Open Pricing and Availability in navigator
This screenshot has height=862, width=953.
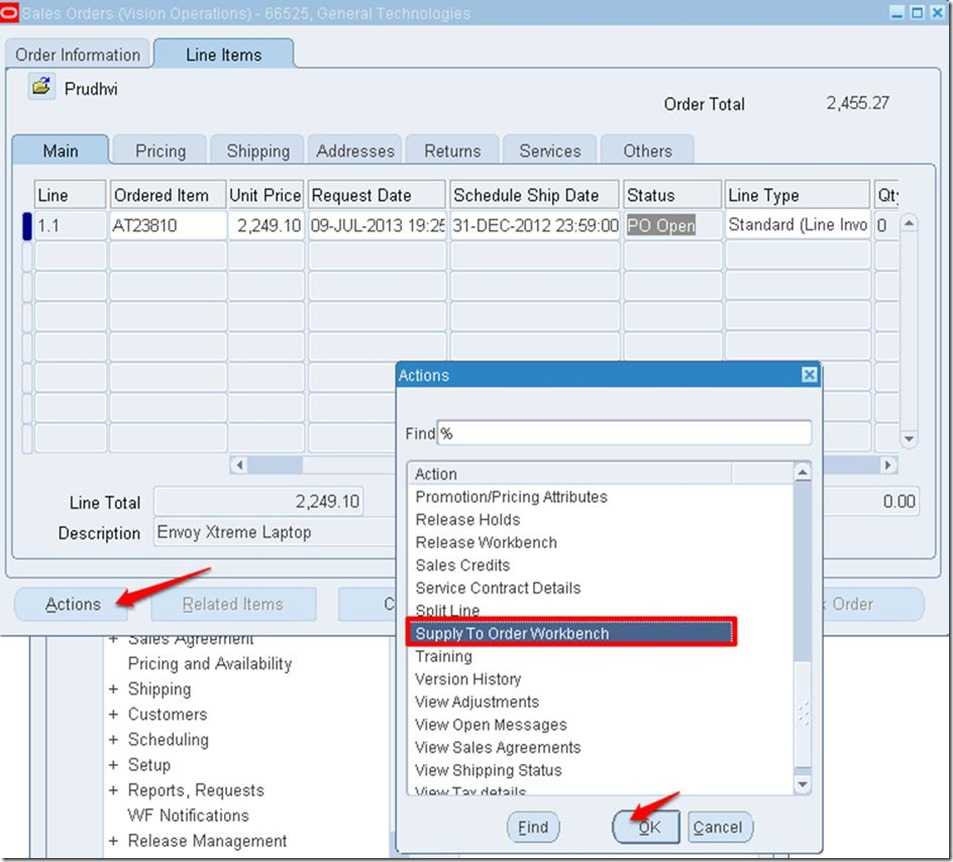point(210,663)
